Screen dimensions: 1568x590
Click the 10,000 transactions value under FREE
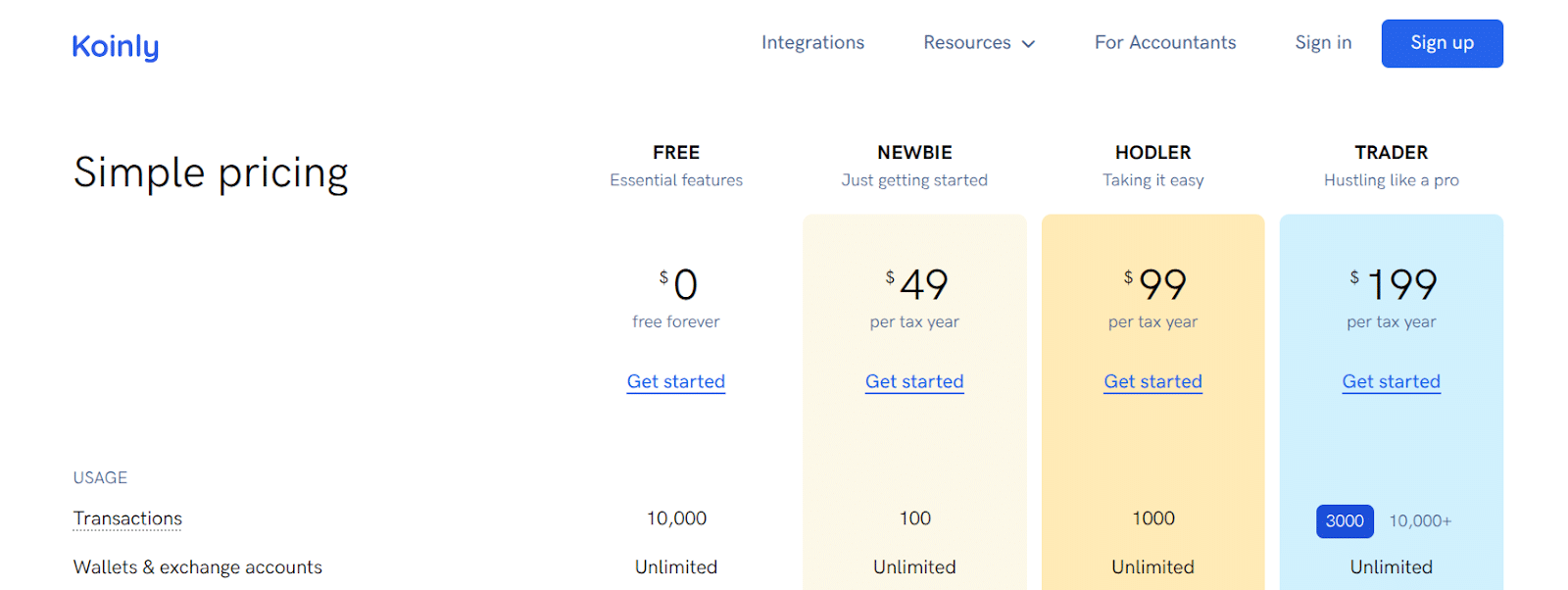click(x=676, y=518)
